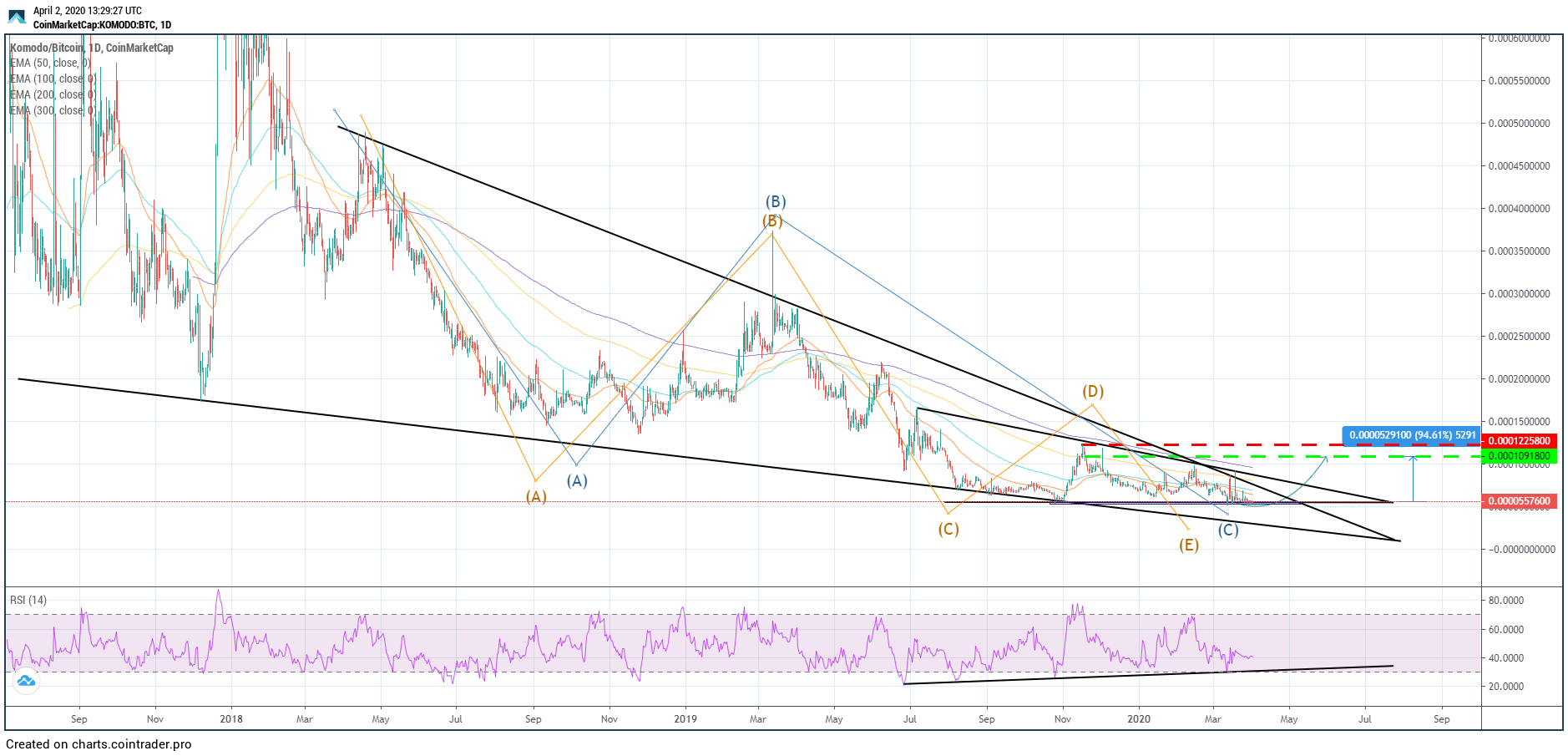Viewport: 1568px width, 756px height.
Task: Click the blue cloud icon in RSI panel
Action: pos(26,681)
